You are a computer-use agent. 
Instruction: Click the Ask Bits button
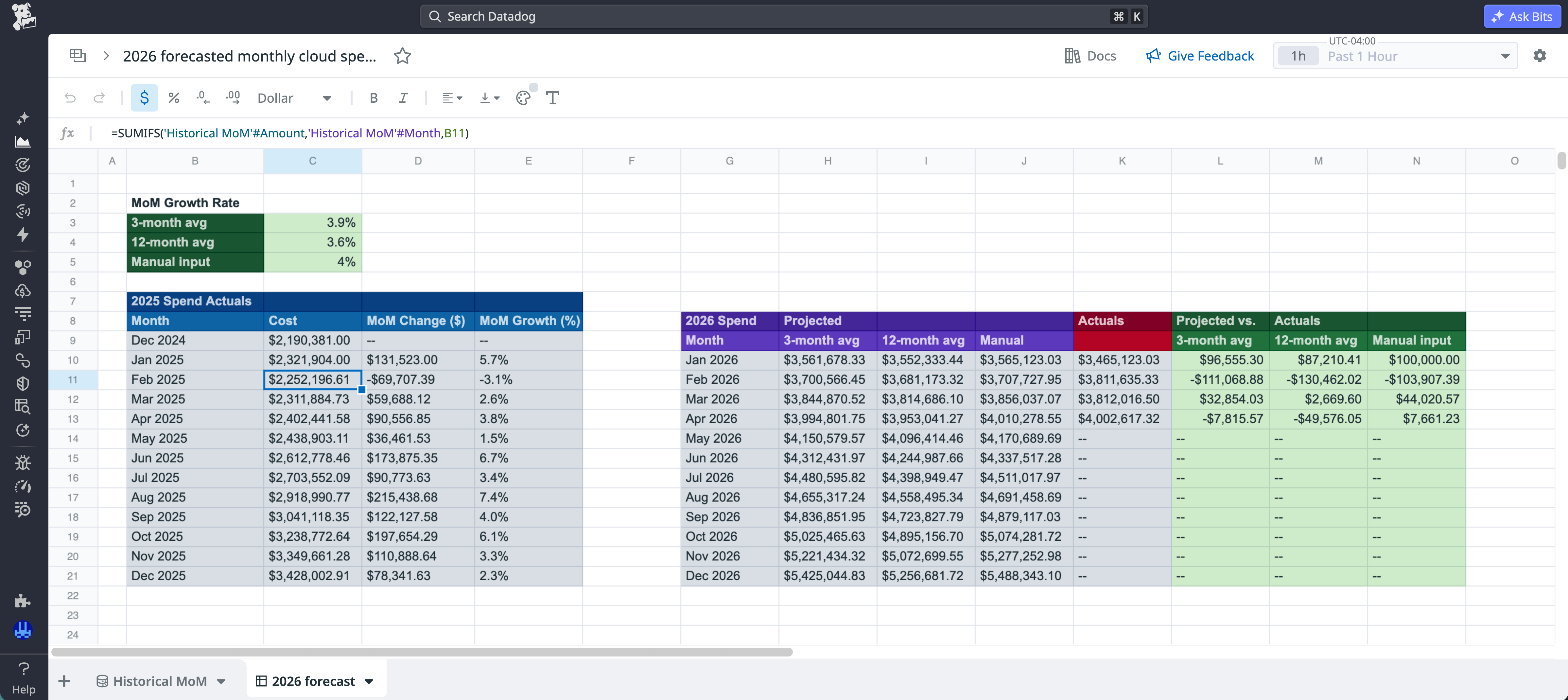click(x=1522, y=16)
